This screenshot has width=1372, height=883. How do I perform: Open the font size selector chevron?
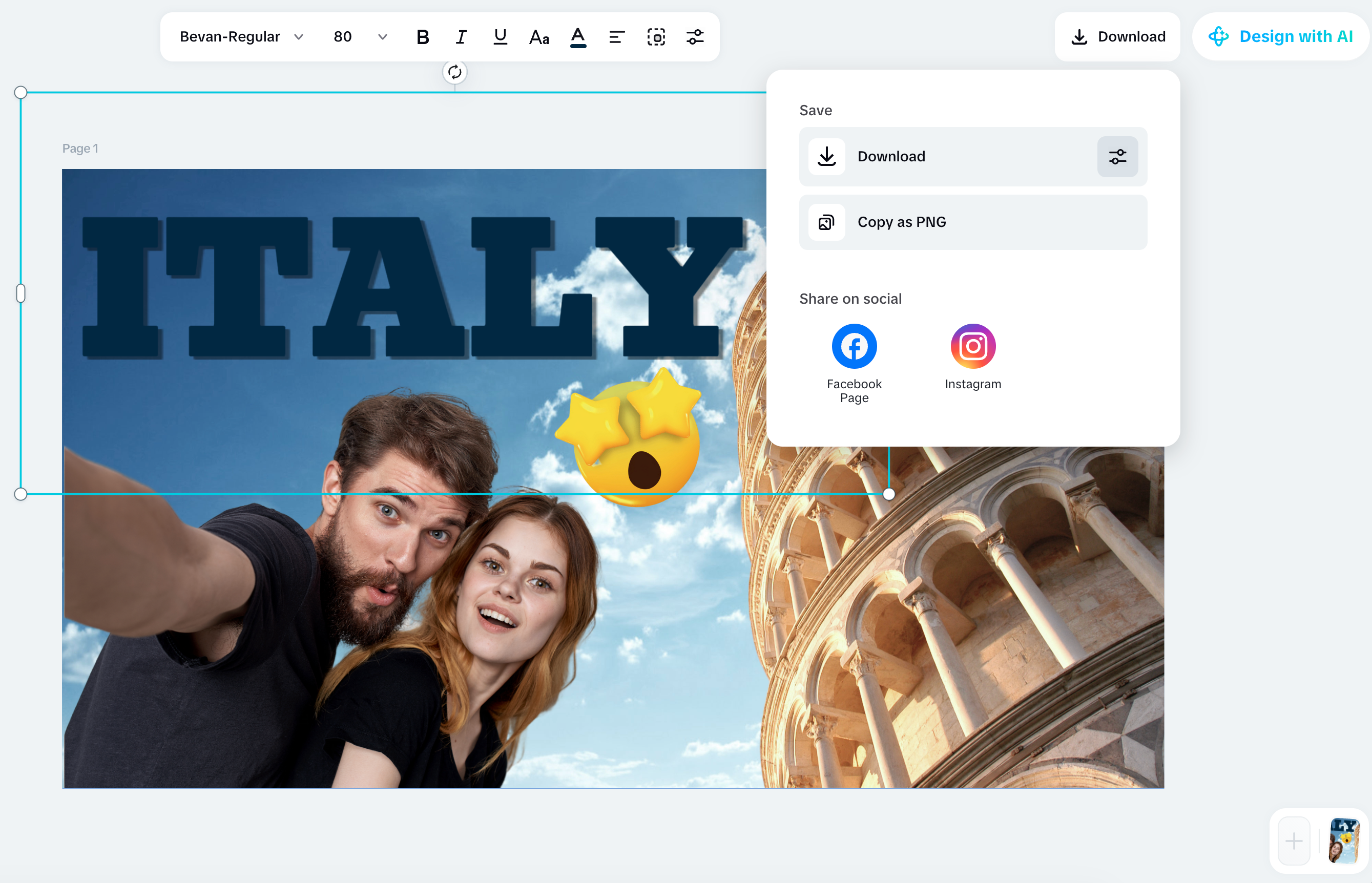(x=383, y=37)
